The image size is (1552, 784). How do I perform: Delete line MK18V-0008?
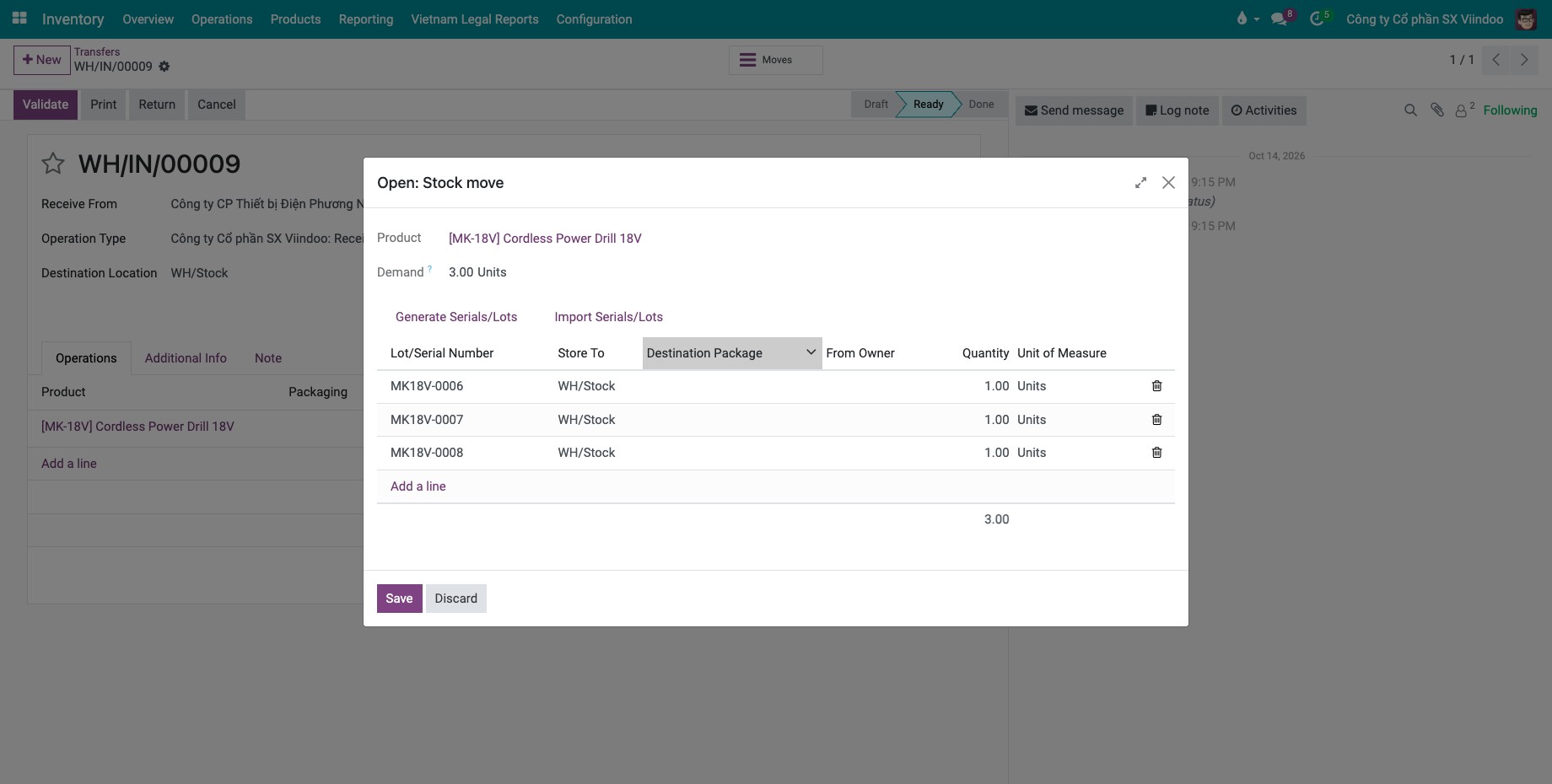point(1156,453)
